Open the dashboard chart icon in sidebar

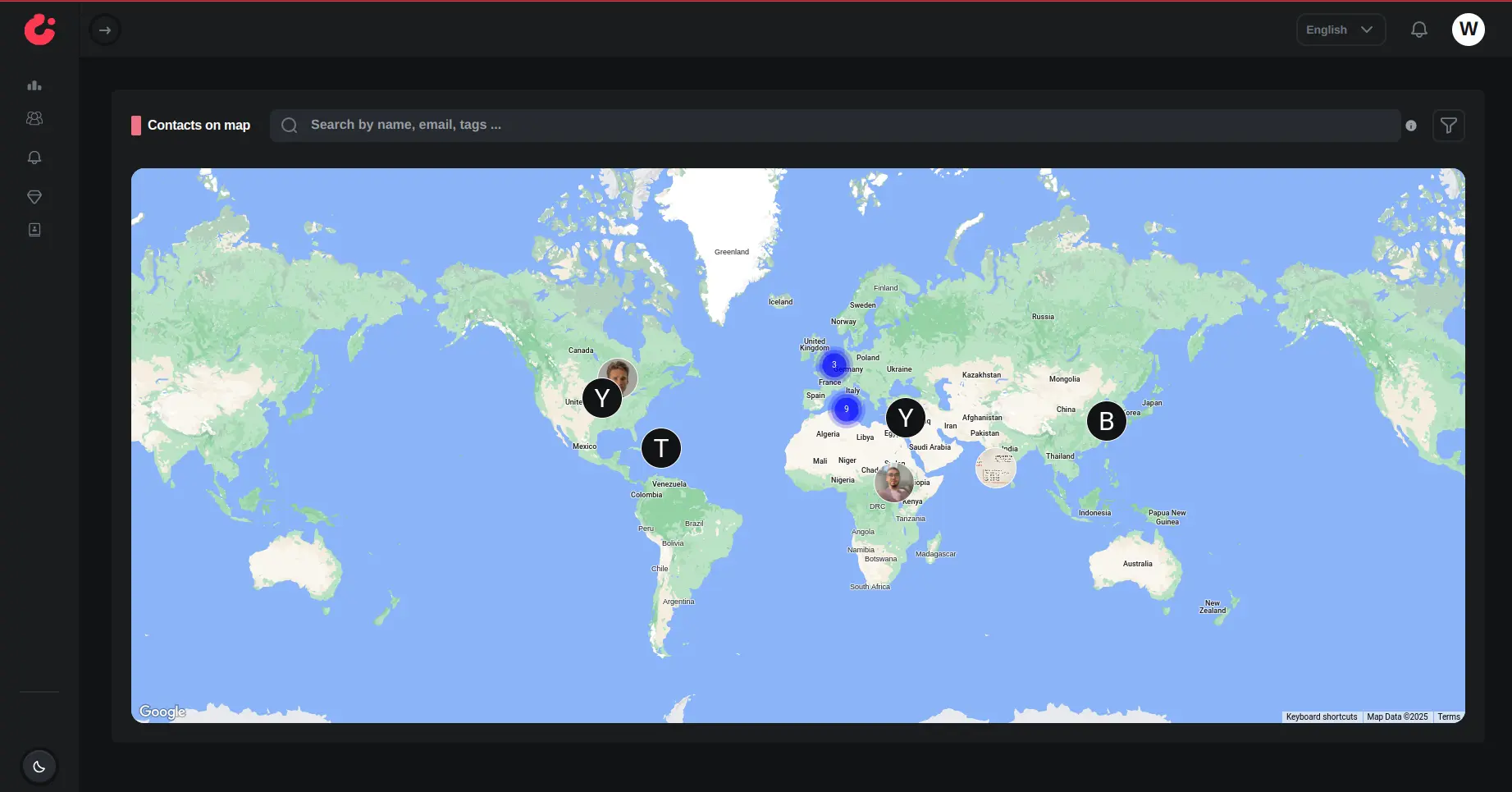(34, 85)
